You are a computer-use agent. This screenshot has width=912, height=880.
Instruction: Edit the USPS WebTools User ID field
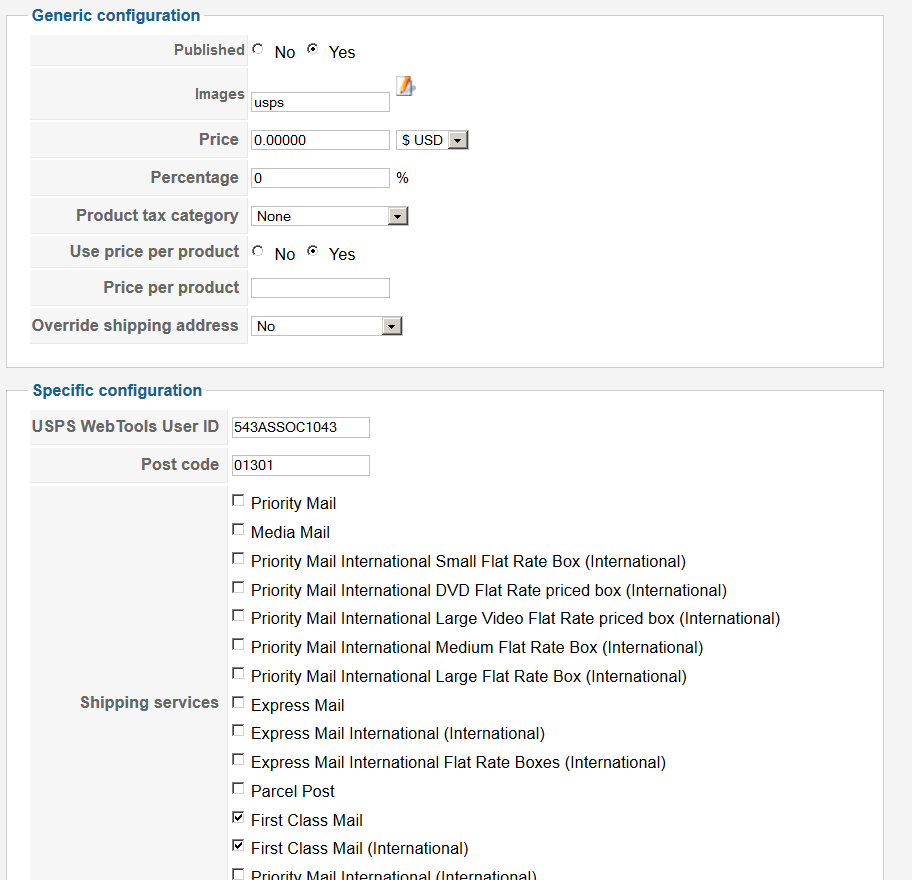(300, 427)
